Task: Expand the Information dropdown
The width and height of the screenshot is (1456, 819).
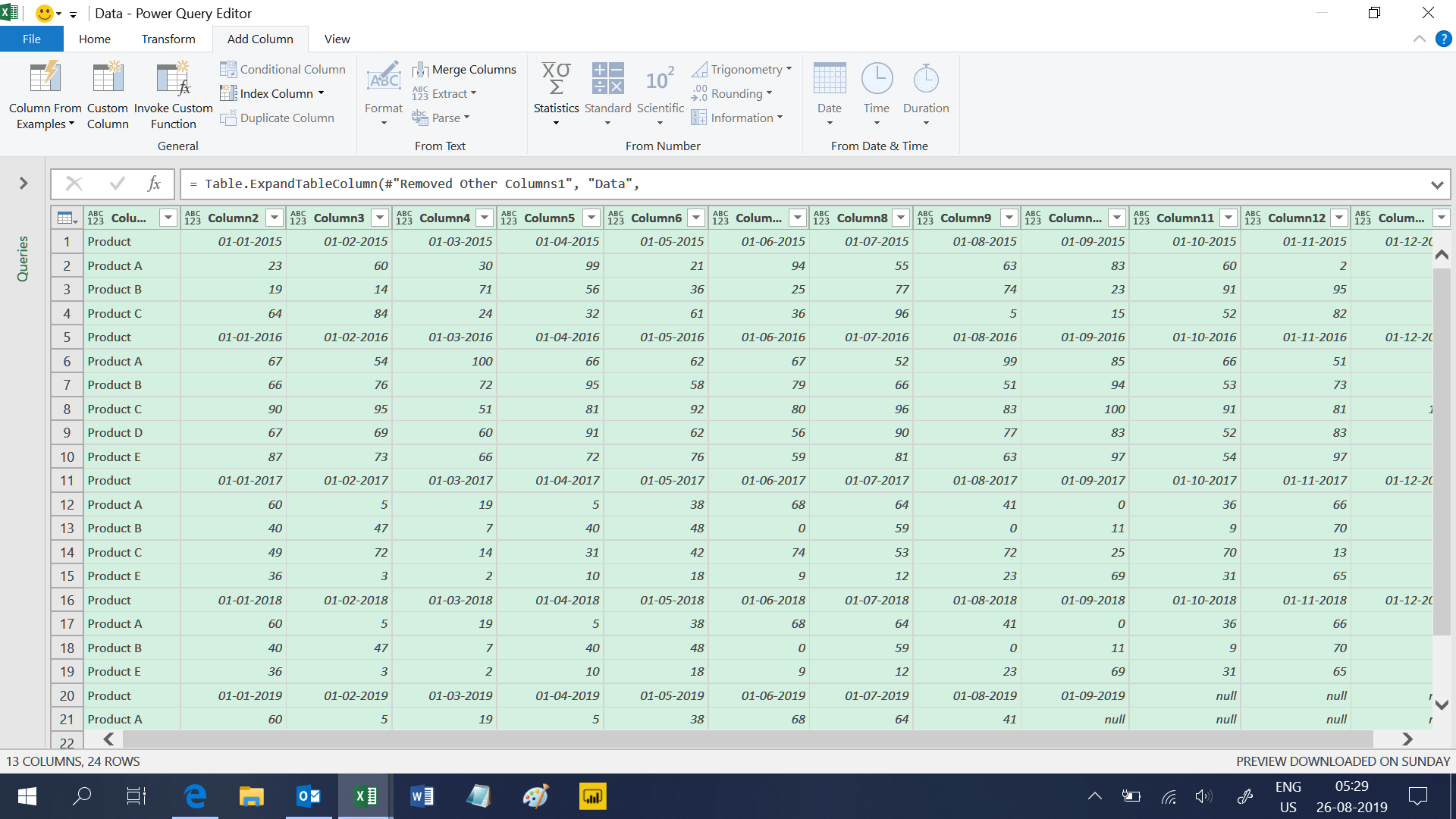Action: [x=780, y=118]
